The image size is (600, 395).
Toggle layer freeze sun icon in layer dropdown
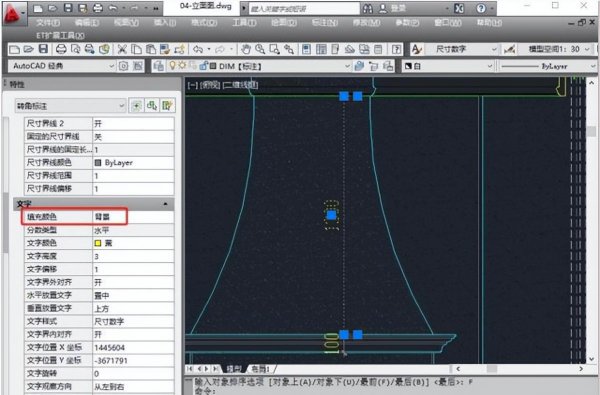pos(182,66)
